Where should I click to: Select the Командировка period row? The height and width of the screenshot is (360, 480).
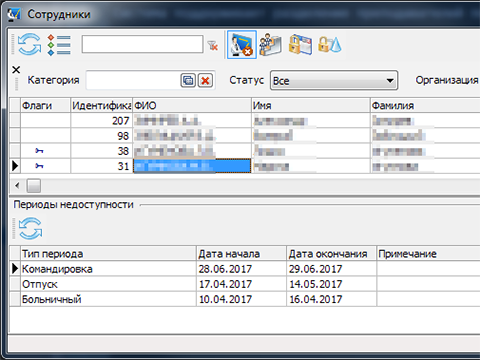click(245, 269)
